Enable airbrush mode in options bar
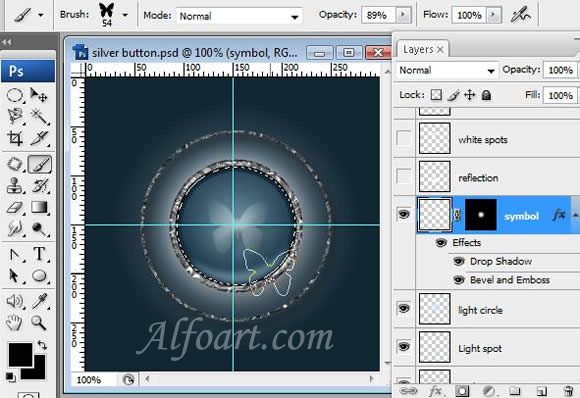The width and height of the screenshot is (580, 398). point(520,15)
